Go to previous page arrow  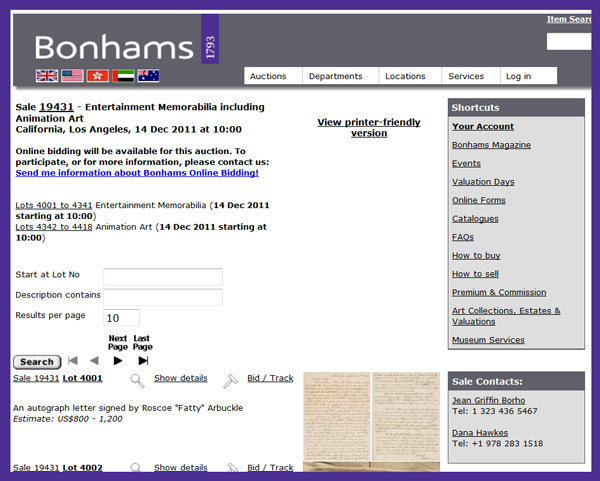point(94,360)
